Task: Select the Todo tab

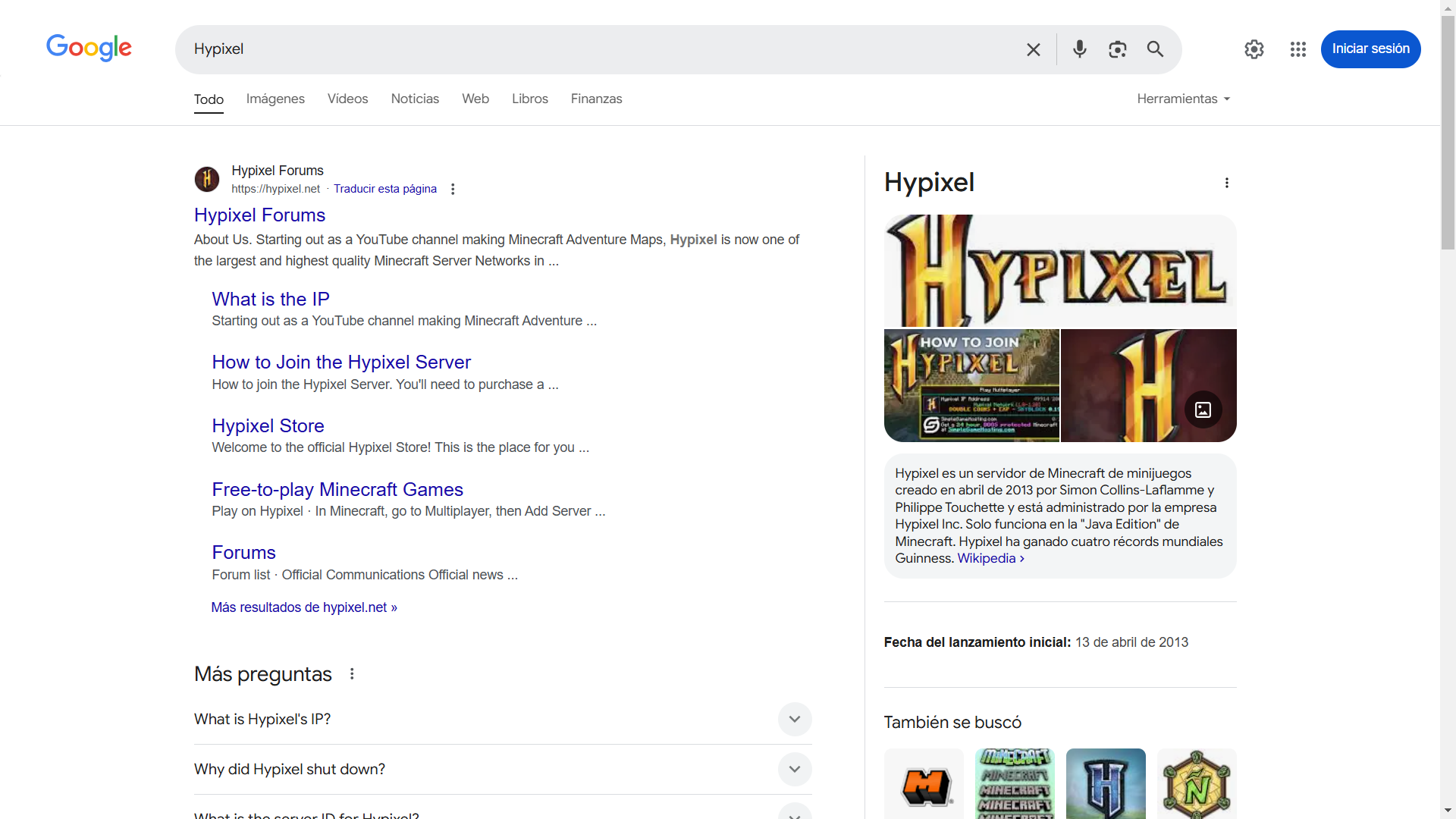Action: click(x=209, y=99)
